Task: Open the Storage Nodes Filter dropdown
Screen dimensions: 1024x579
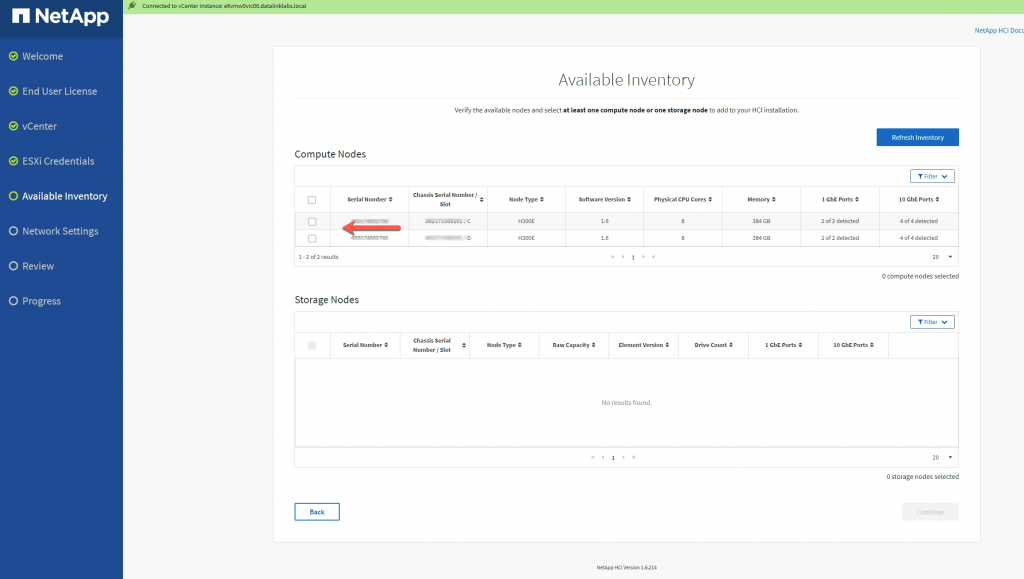Action: pos(933,322)
